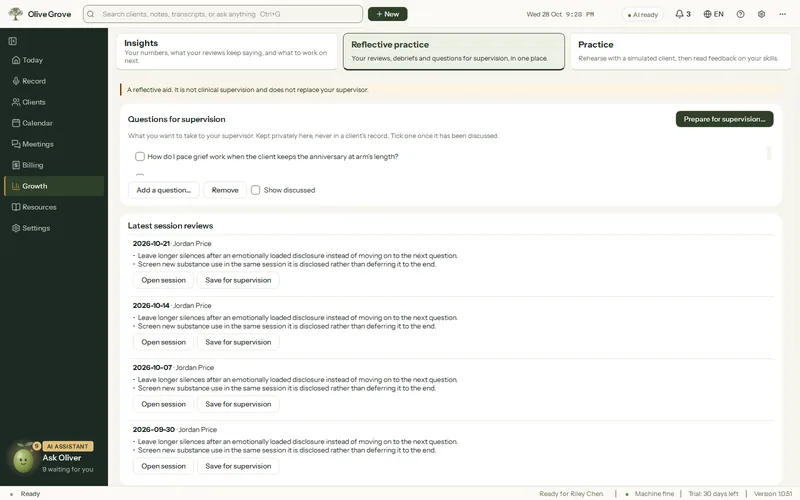Click the search magnifier icon
Image resolution: width=800 pixels, height=500 pixels.
tap(91, 14)
